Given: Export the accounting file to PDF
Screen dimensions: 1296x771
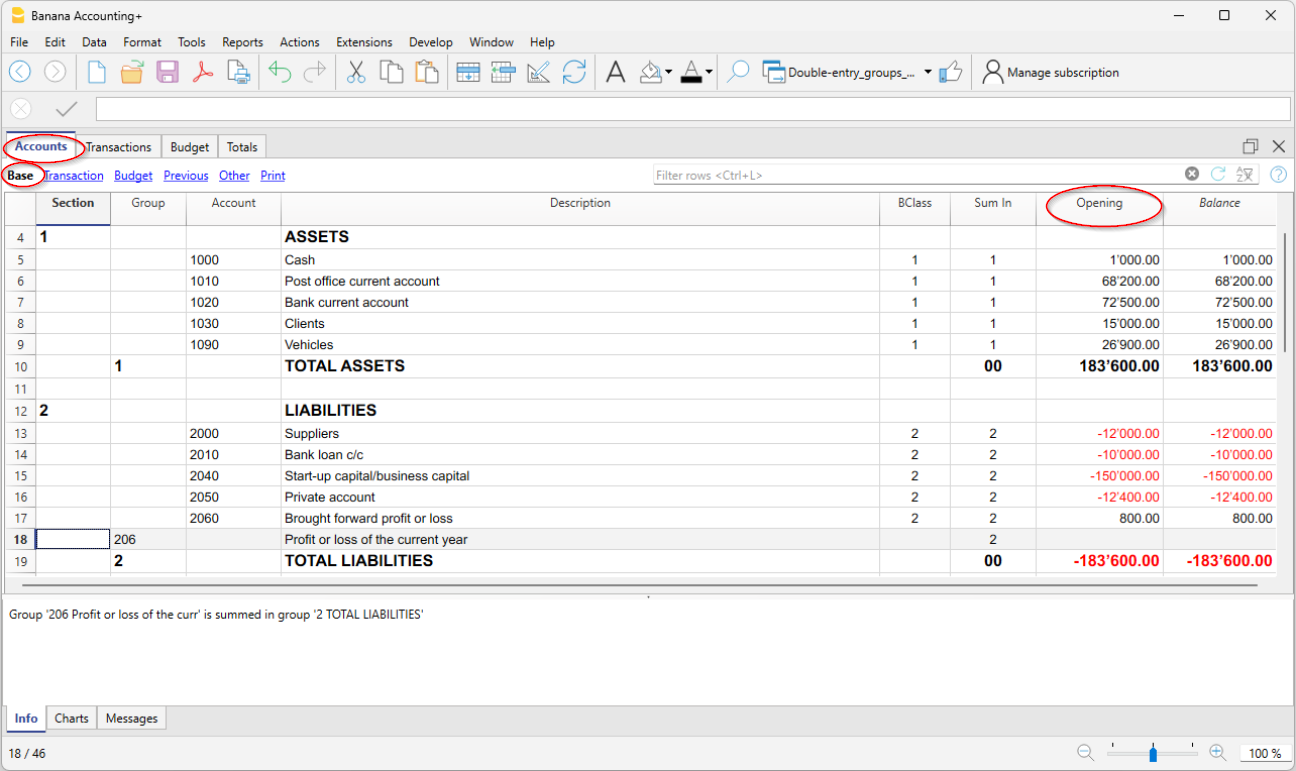Looking at the screenshot, I should coord(203,71).
